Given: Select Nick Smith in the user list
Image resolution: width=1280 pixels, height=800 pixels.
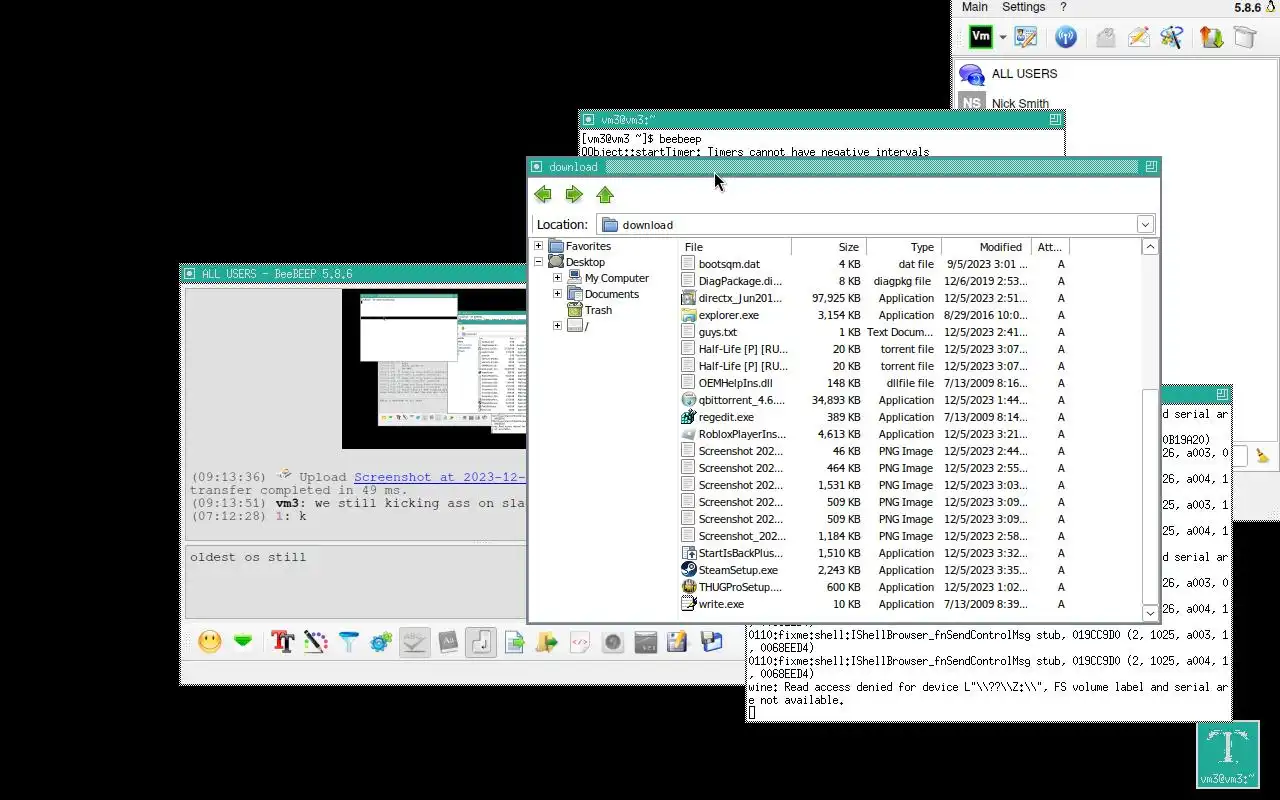Looking at the screenshot, I should [1020, 103].
